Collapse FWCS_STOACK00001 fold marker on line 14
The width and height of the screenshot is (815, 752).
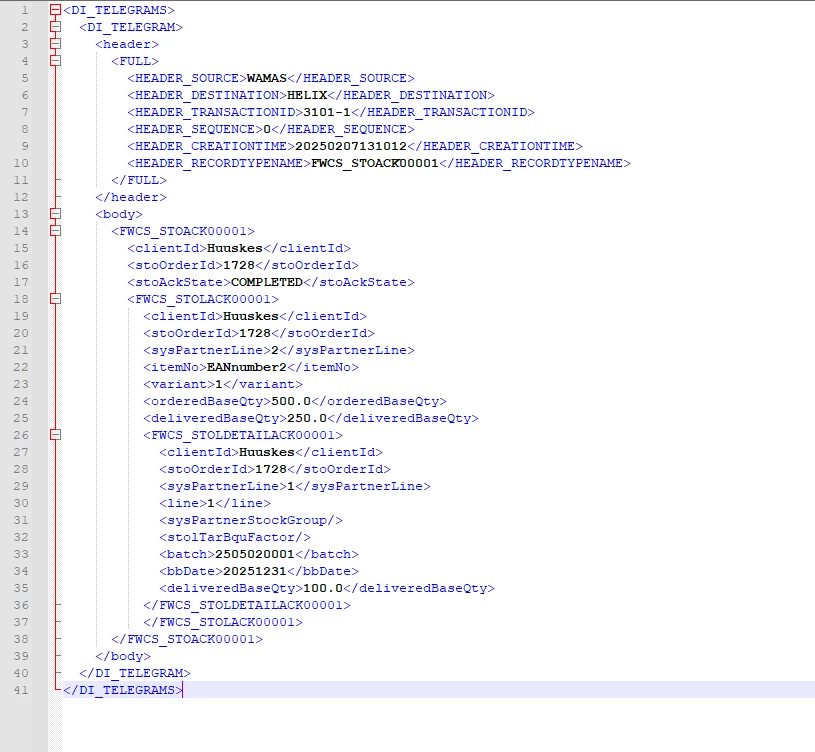pyautogui.click(x=55, y=231)
